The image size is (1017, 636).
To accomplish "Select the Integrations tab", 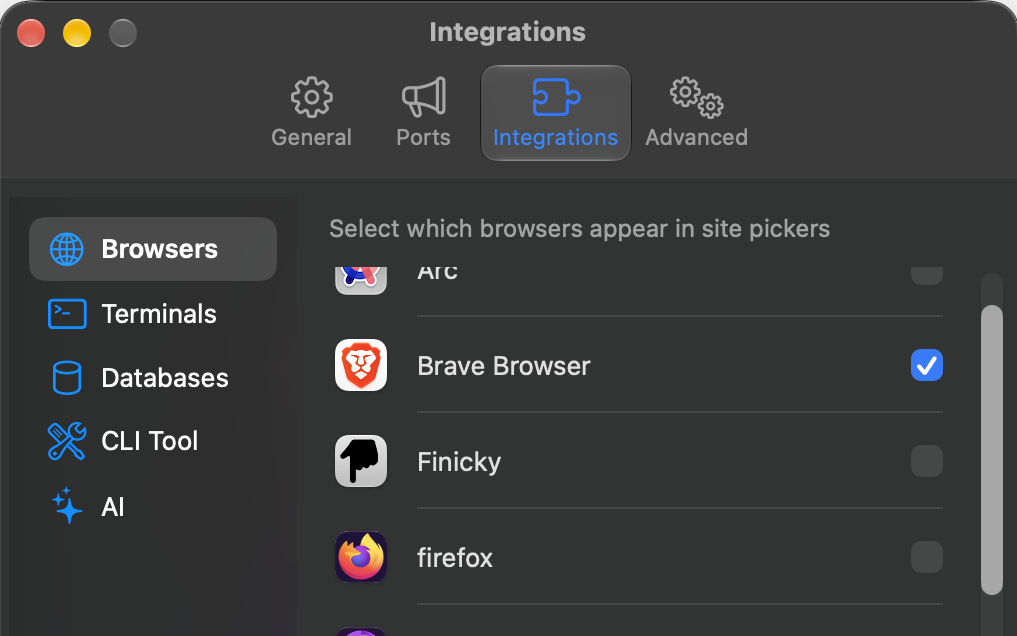I will click(x=556, y=113).
